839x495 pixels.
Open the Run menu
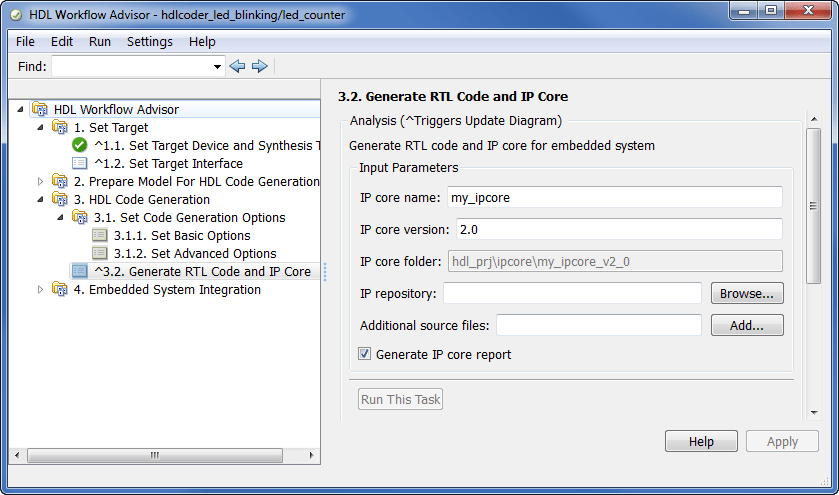[100, 41]
